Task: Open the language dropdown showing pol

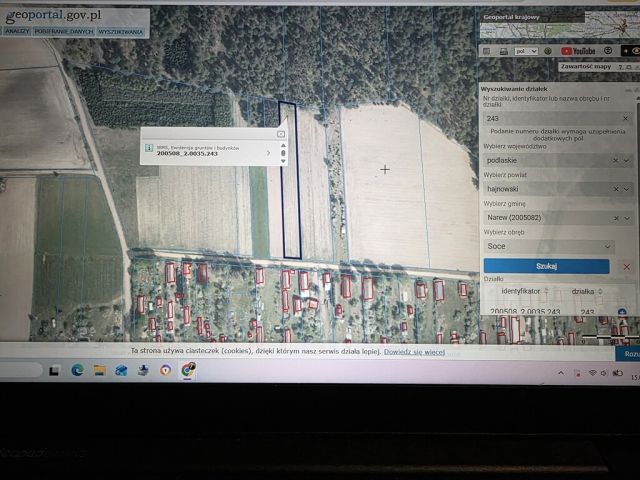Action: click(x=526, y=51)
